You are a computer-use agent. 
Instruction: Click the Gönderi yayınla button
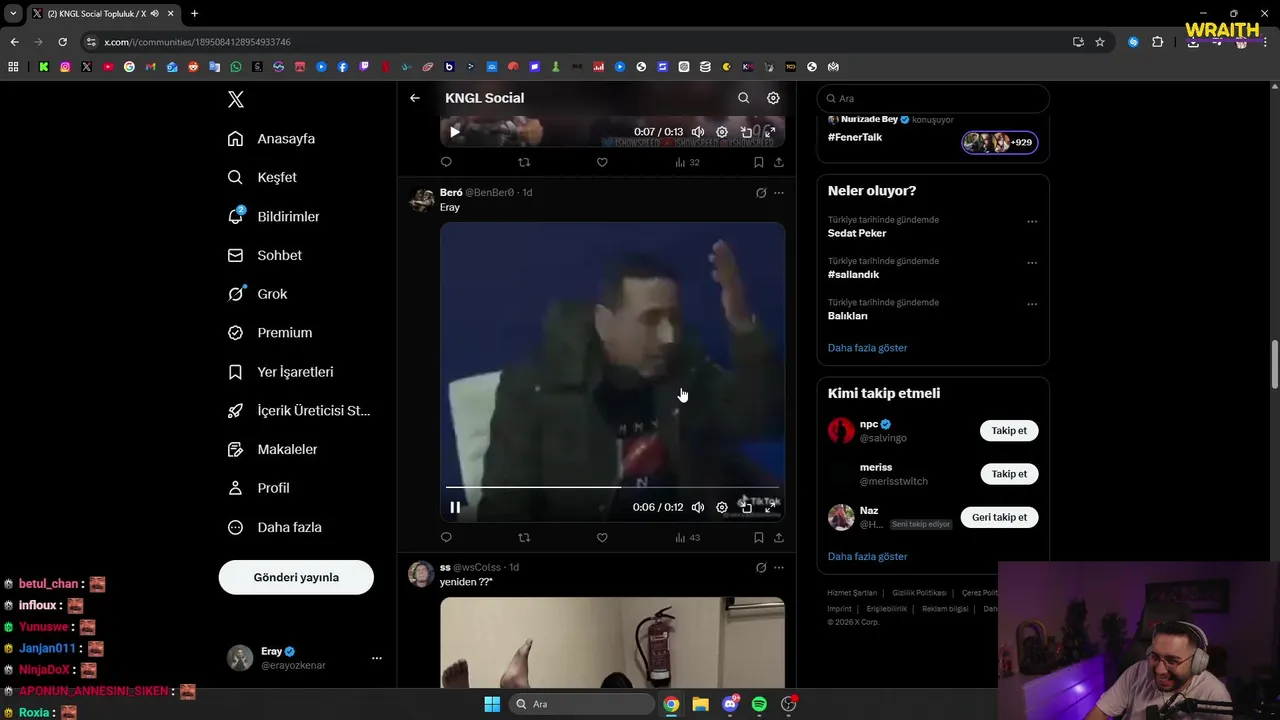tap(296, 577)
